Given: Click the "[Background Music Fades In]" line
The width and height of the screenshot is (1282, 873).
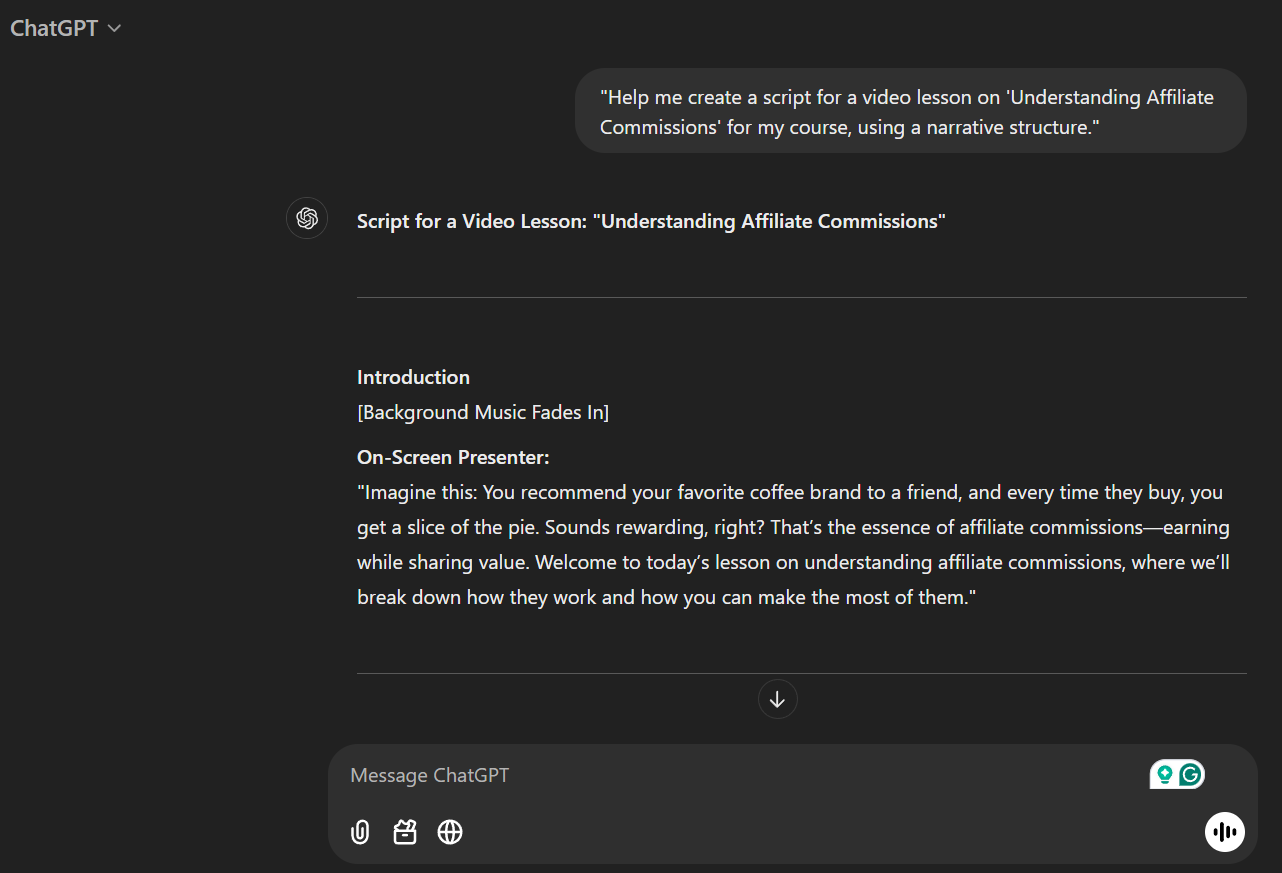Looking at the screenshot, I should (x=483, y=412).
